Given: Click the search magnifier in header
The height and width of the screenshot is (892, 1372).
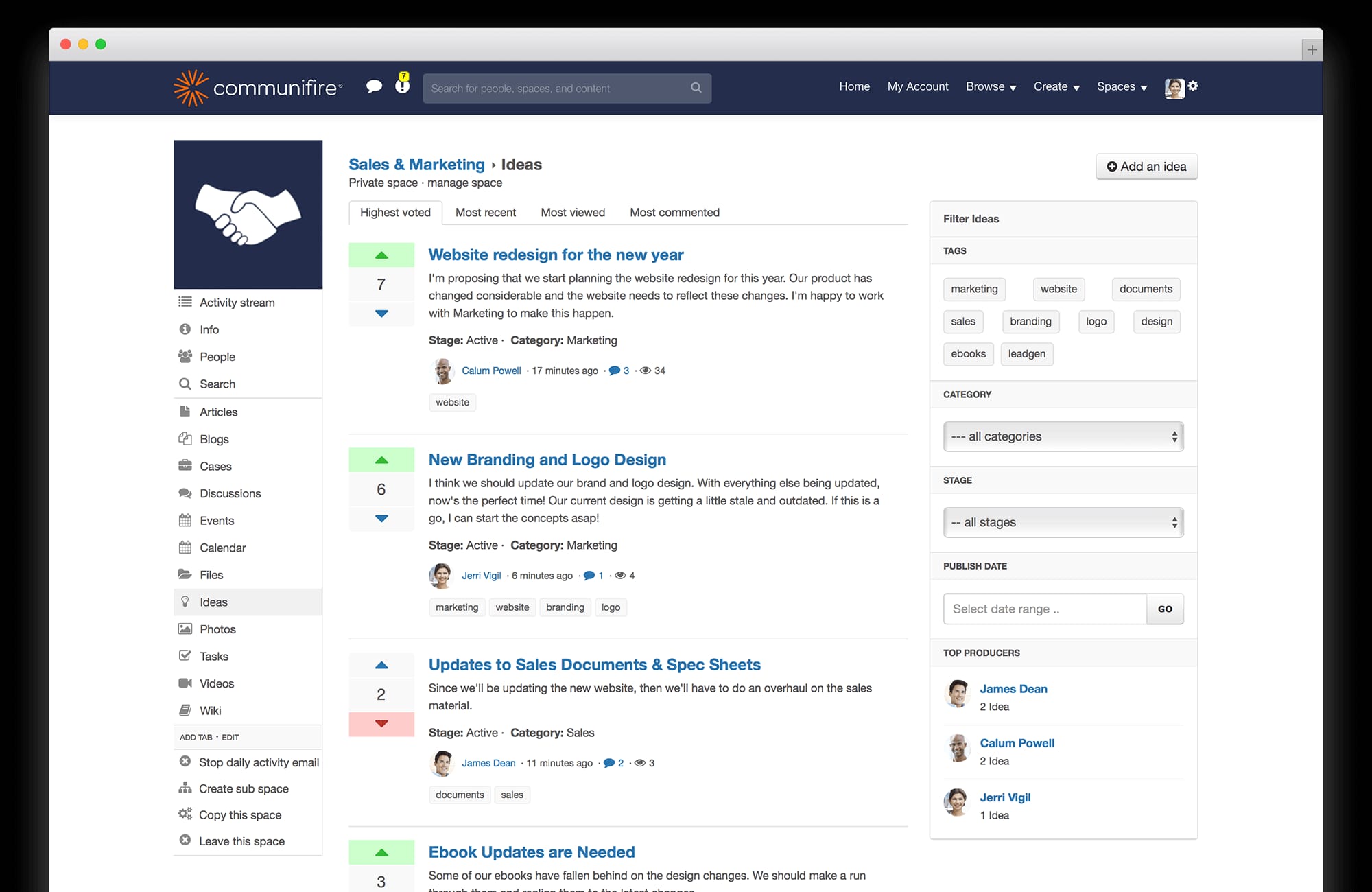Looking at the screenshot, I should tap(696, 88).
